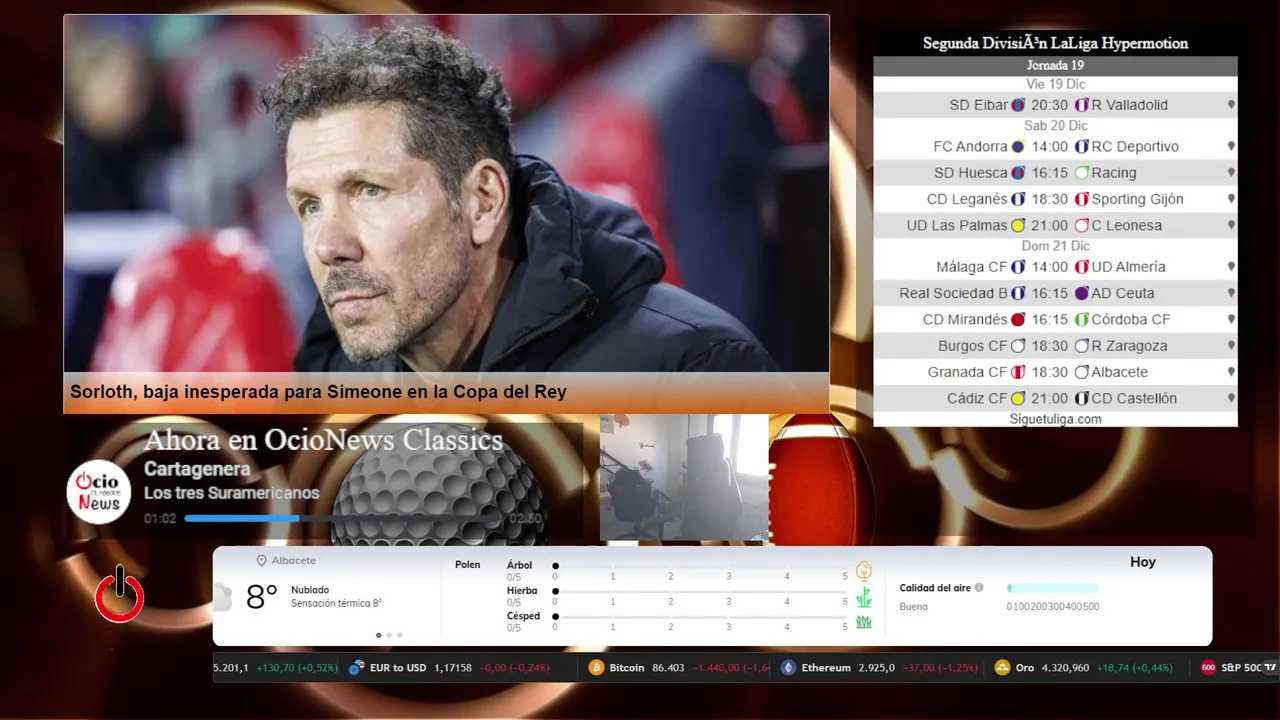
Task: Click the S&P 500 red badge icon
Action: click(x=1208, y=668)
